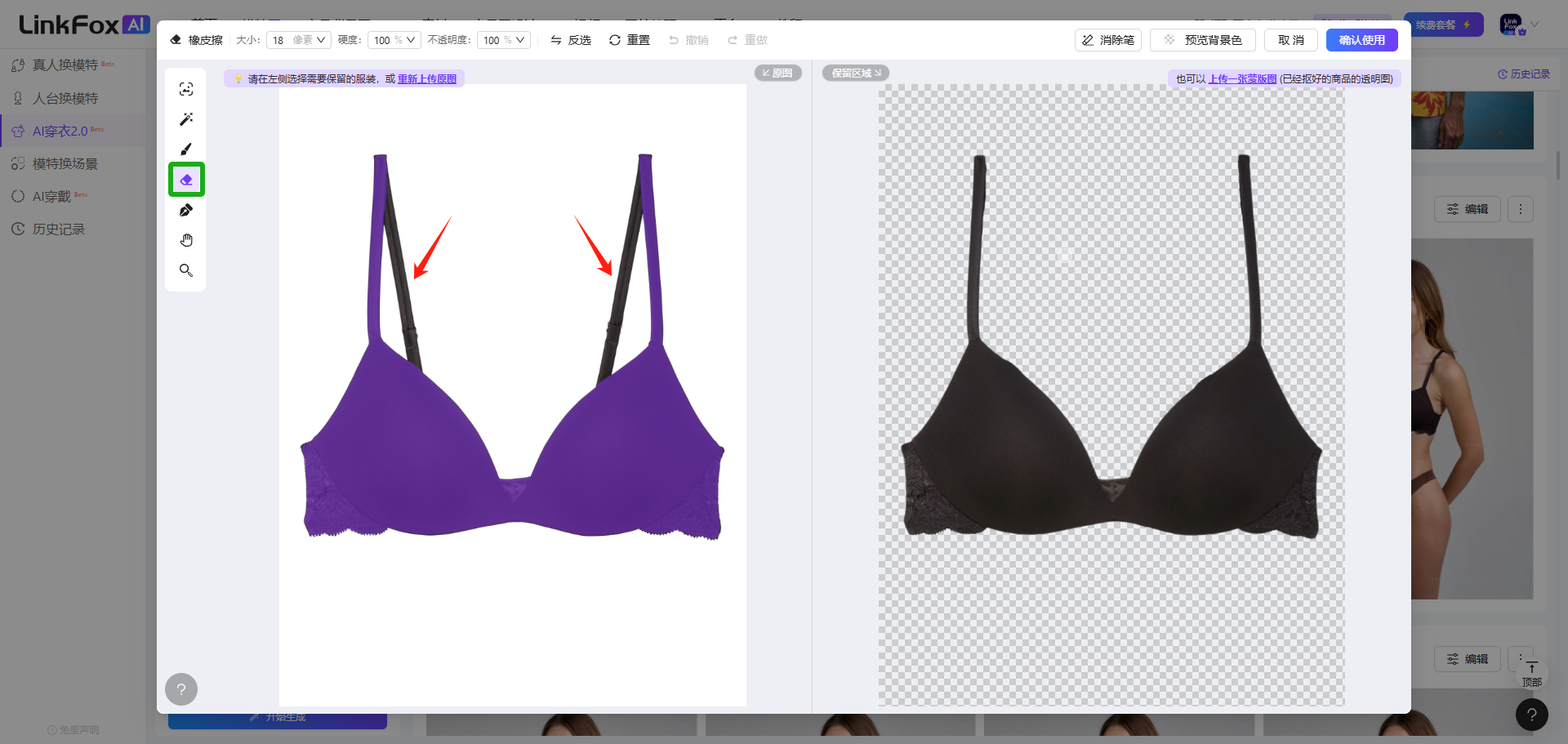Click 撤销 to undo
The image size is (1568, 744).
click(x=688, y=40)
